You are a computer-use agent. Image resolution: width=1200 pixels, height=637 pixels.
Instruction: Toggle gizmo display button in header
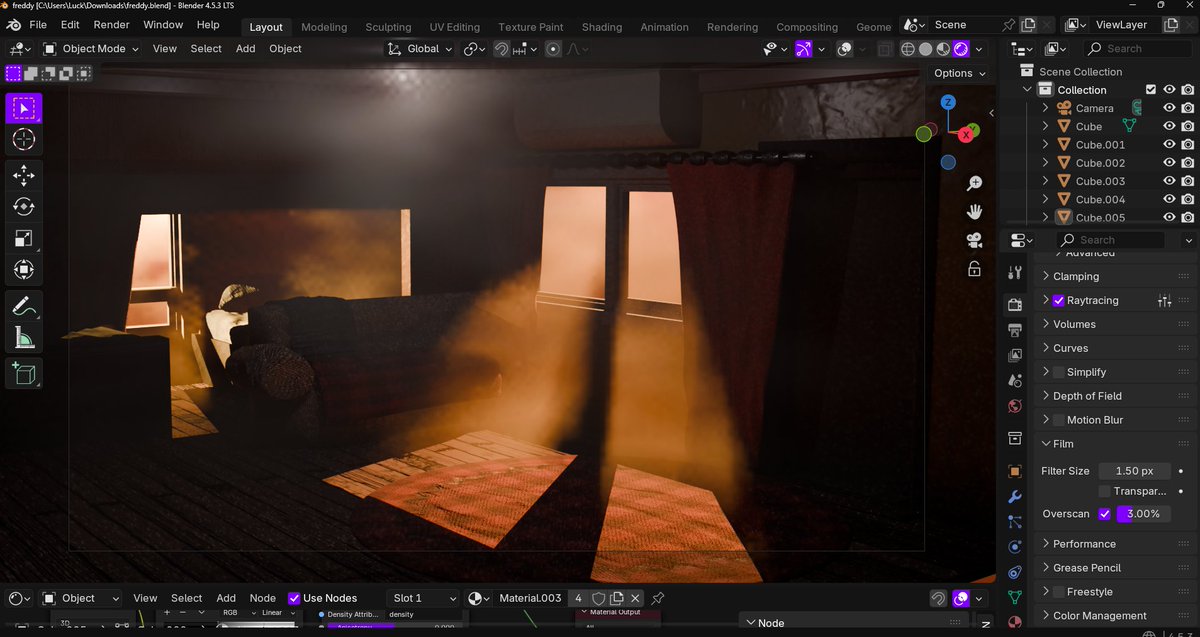(x=803, y=49)
